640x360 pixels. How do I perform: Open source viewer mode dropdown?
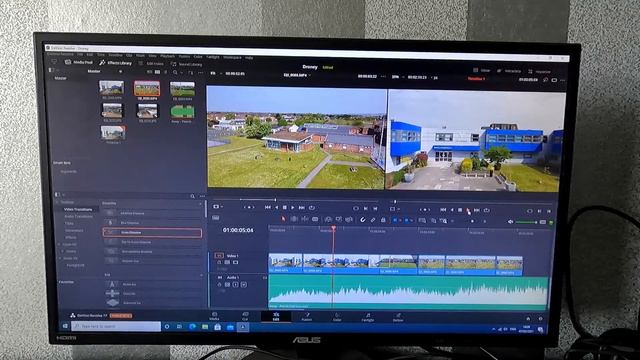tap(218, 207)
